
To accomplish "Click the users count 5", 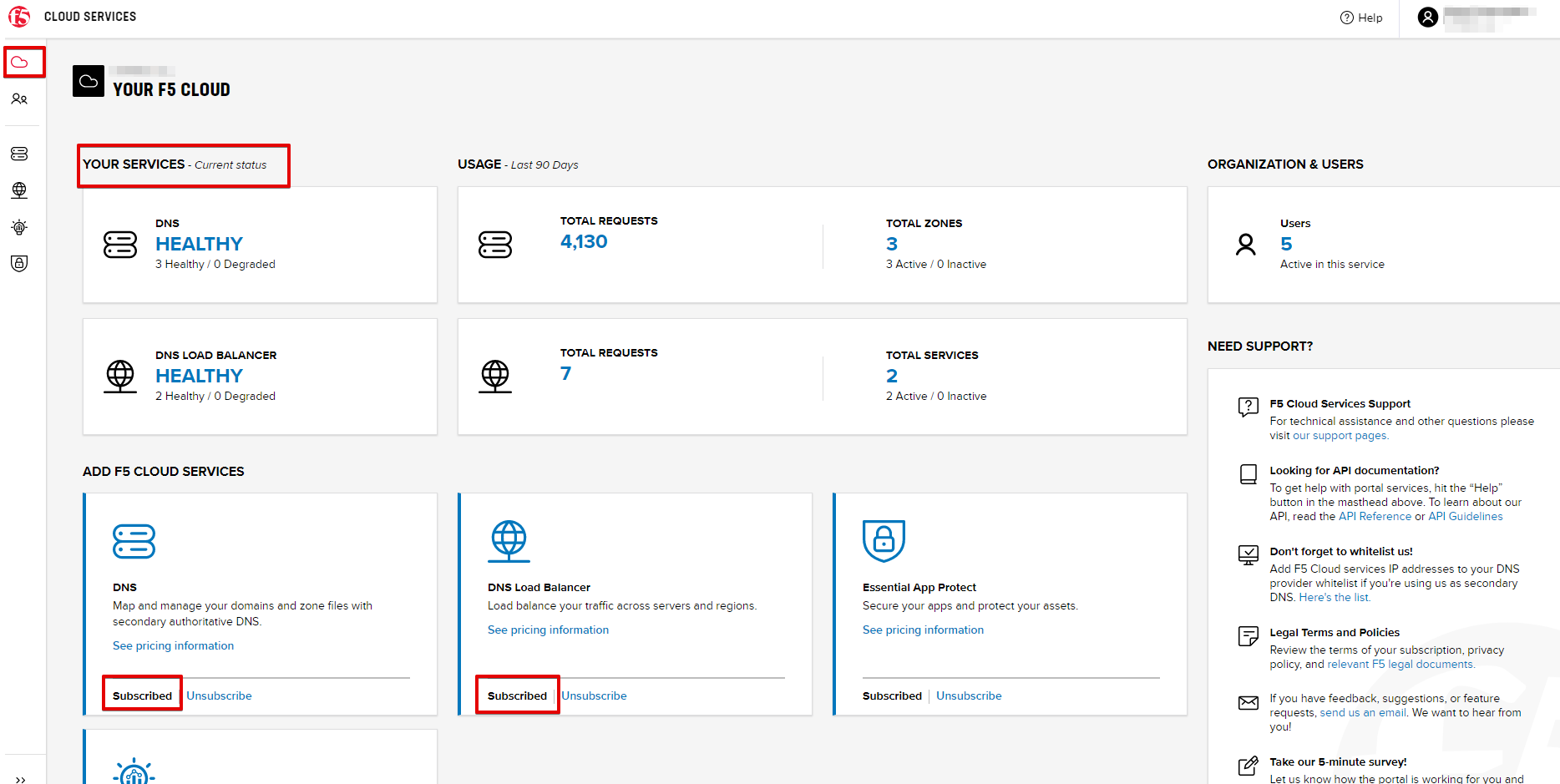I will [1286, 244].
